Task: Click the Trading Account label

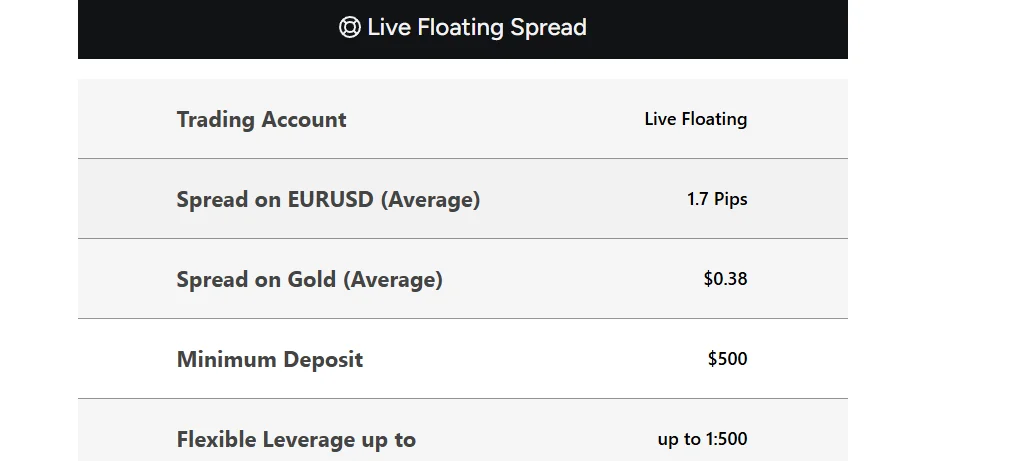Action: (261, 120)
